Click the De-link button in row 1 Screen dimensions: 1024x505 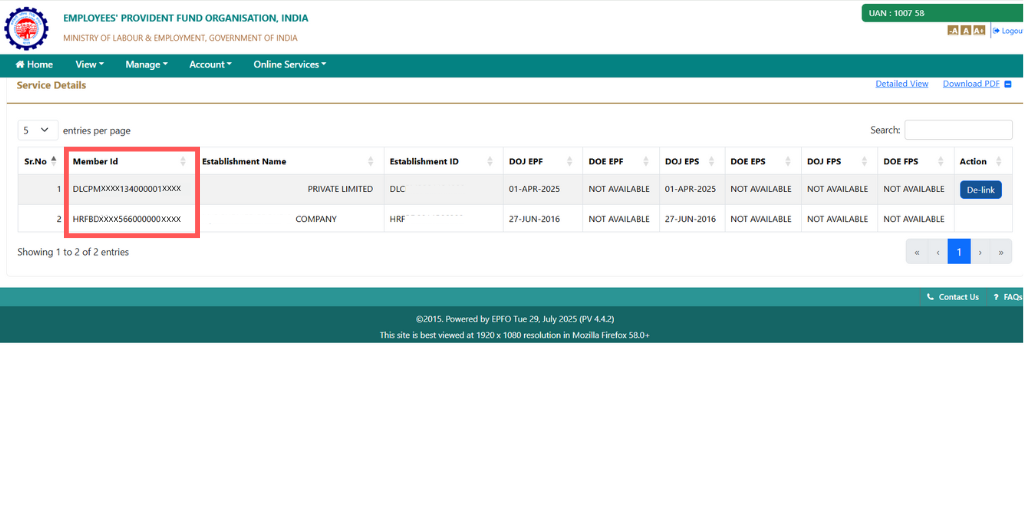click(980, 190)
